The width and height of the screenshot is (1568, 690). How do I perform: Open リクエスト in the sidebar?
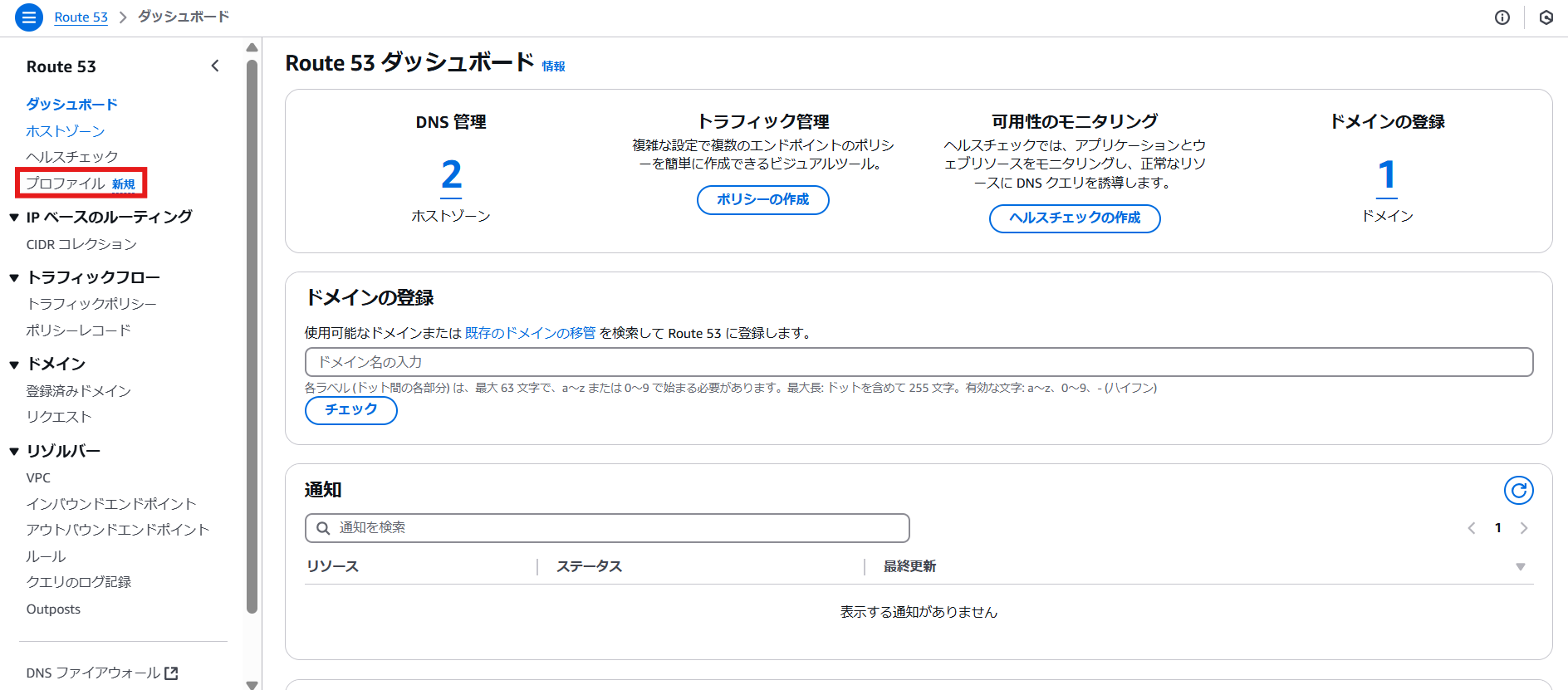click(59, 417)
